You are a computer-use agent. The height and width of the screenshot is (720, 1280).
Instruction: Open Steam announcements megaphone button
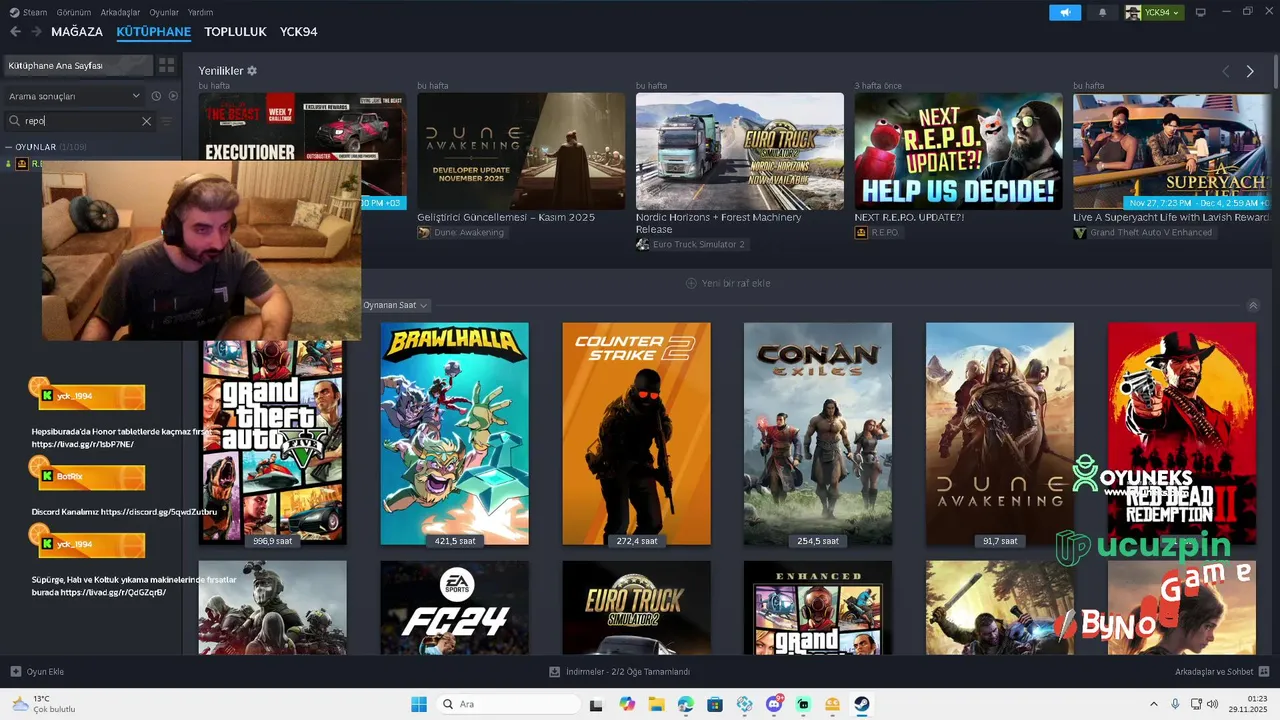[x=1065, y=12]
